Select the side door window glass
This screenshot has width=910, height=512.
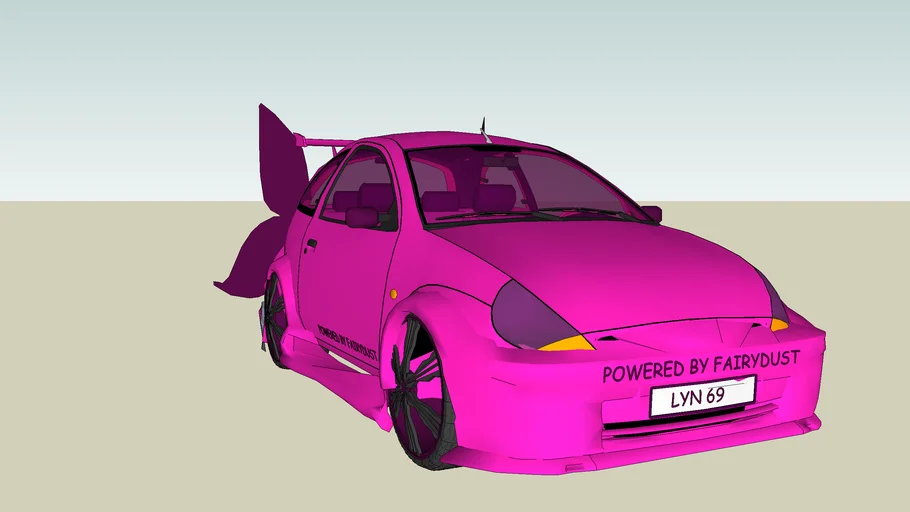point(358,186)
